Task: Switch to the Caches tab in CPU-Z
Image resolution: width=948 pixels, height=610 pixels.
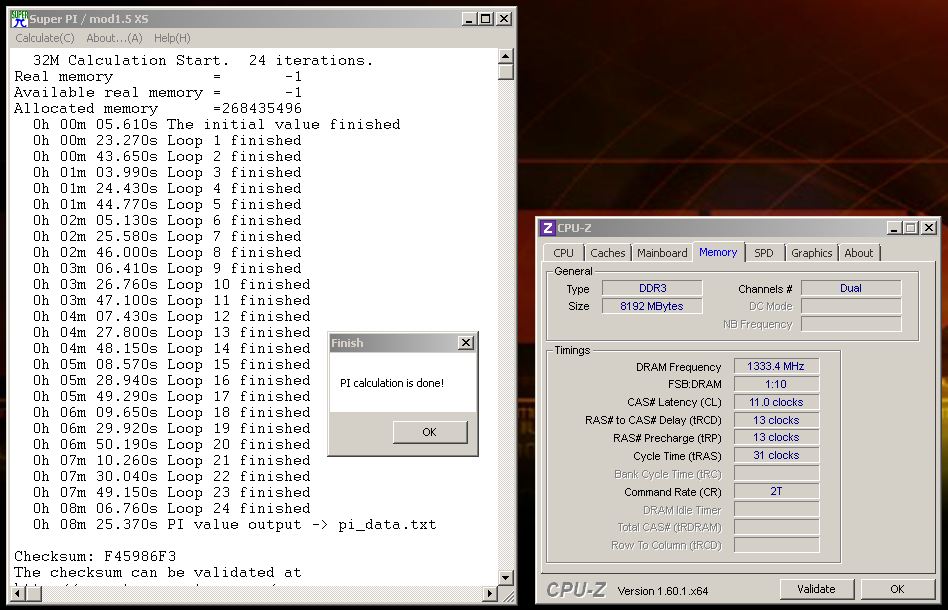Action: 608,253
